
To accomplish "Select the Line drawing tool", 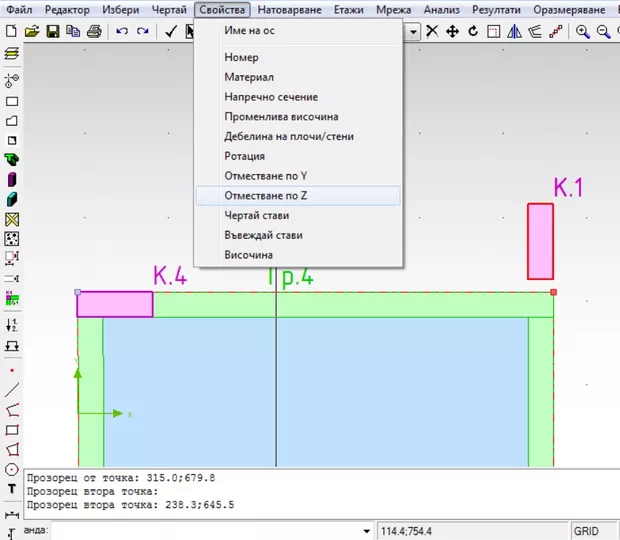I will point(12,389).
